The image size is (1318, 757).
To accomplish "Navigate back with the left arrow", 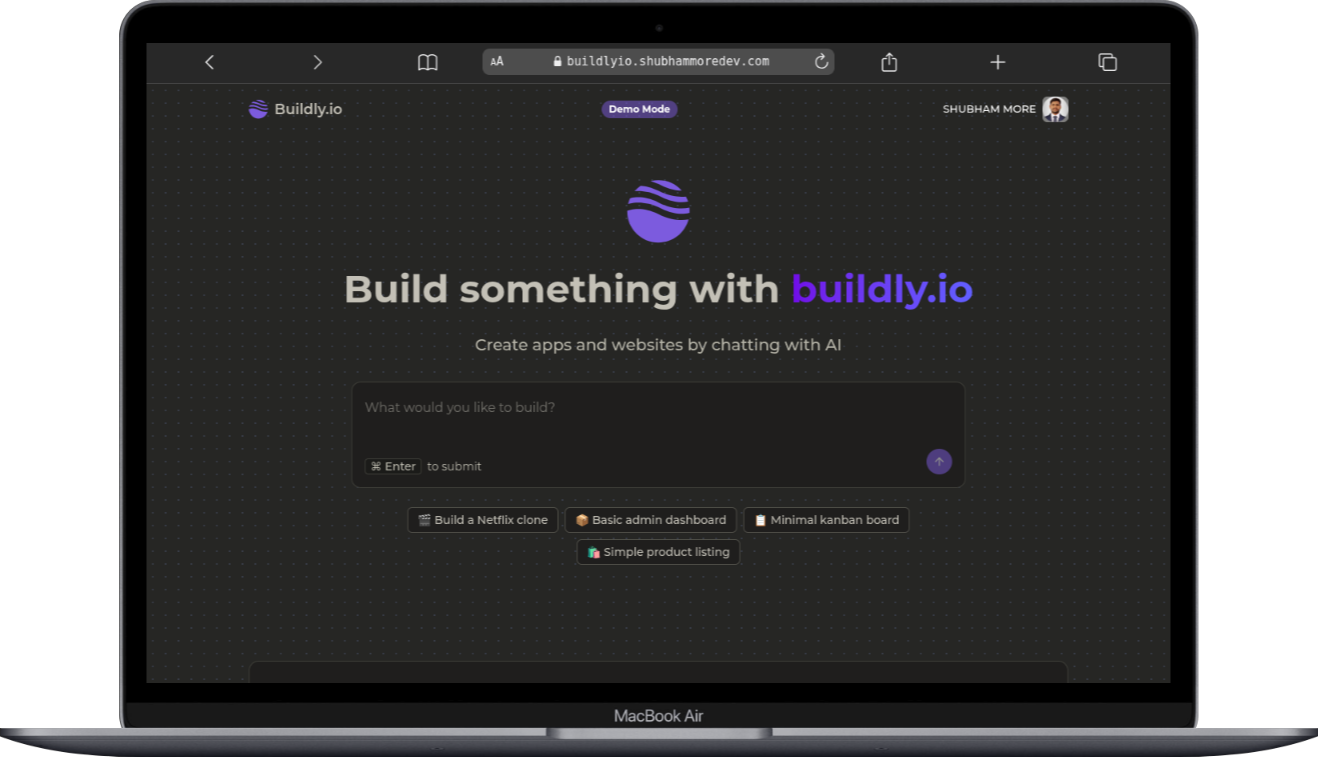I will [209, 61].
